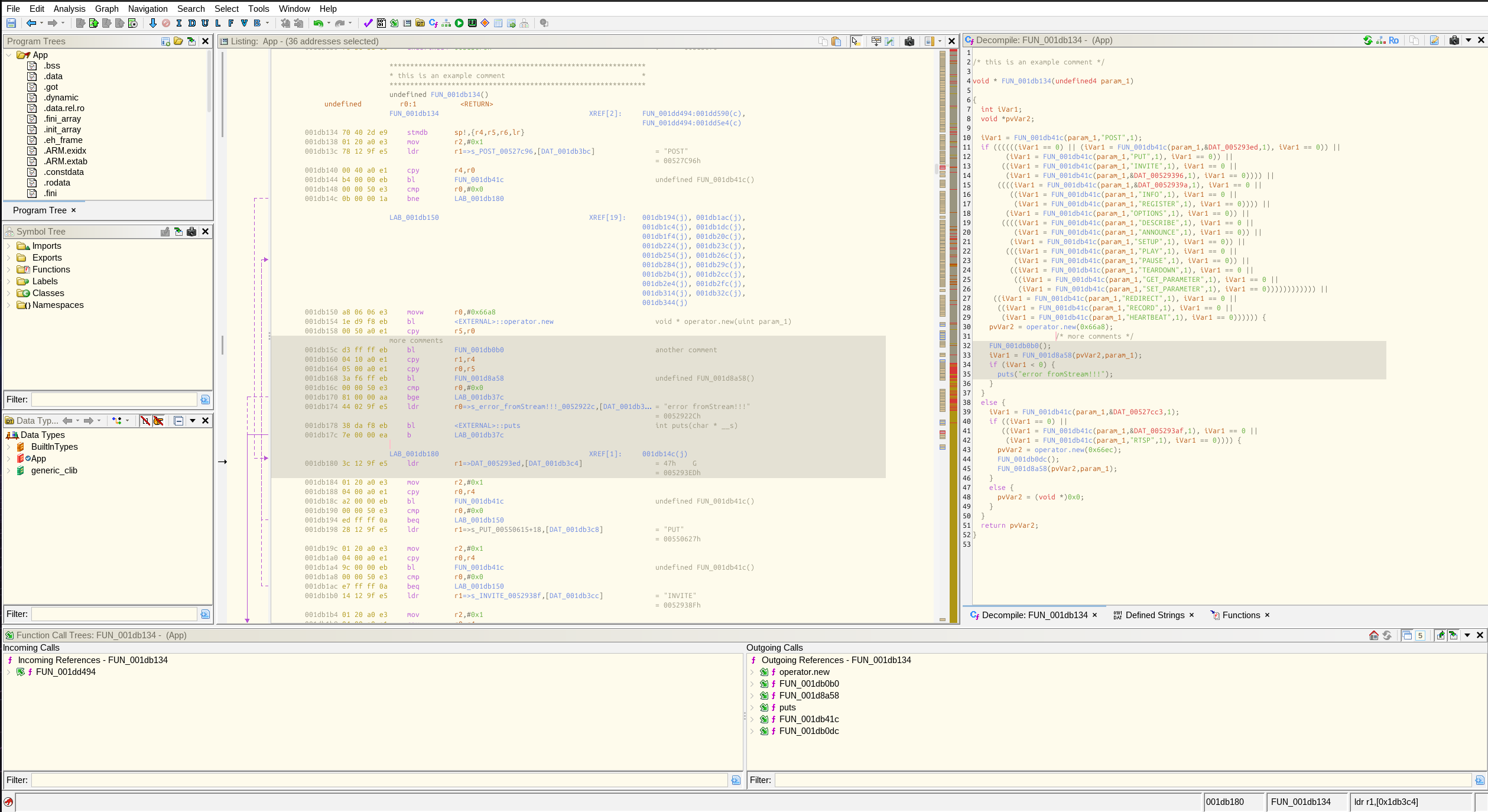The width and height of the screenshot is (1488, 812).
Task: Click the purple checkmark Bookmarks icon
Action: point(368,23)
